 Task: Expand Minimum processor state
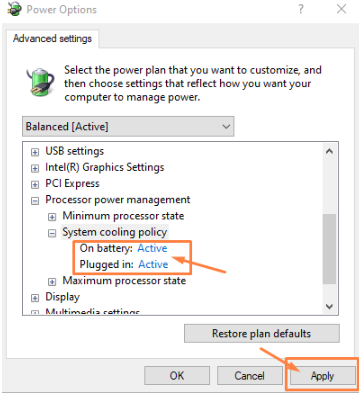tap(52, 217)
